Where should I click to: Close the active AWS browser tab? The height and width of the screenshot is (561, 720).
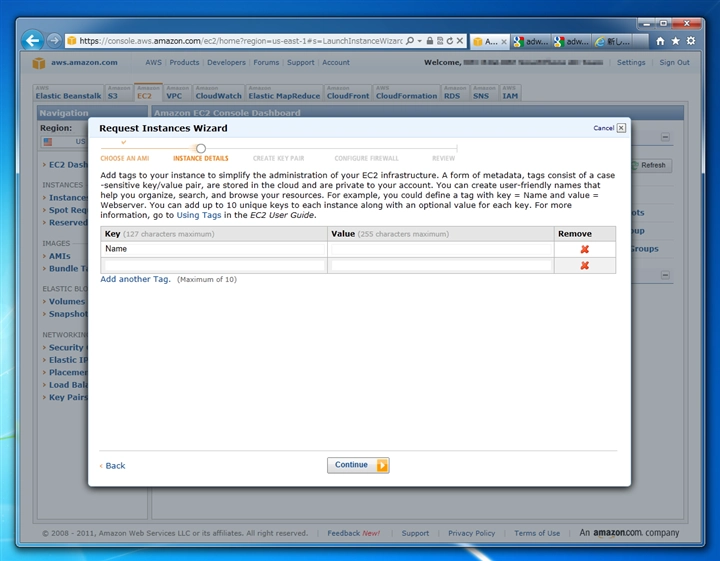[x=504, y=42]
